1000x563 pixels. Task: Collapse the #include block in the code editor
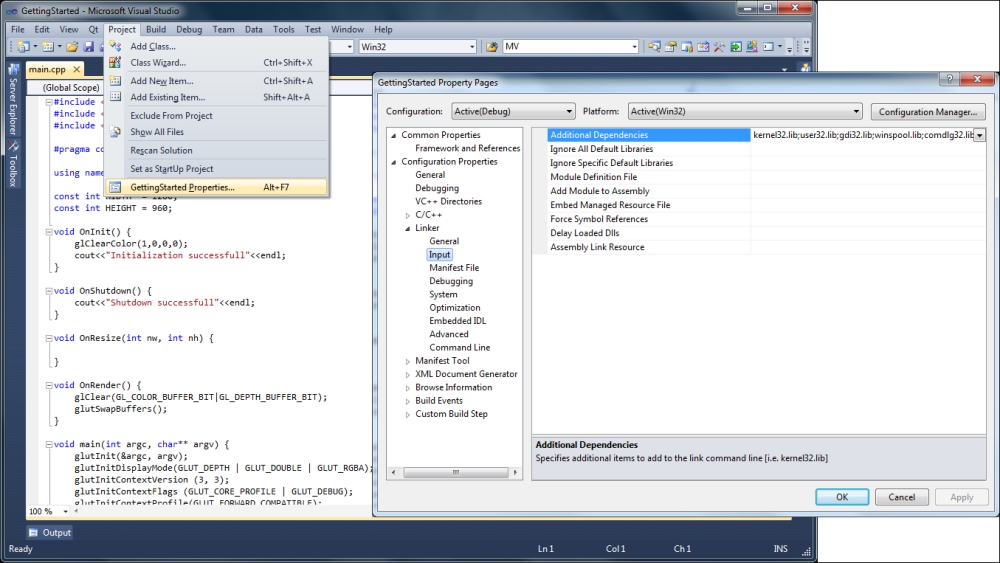[x=48, y=102]
